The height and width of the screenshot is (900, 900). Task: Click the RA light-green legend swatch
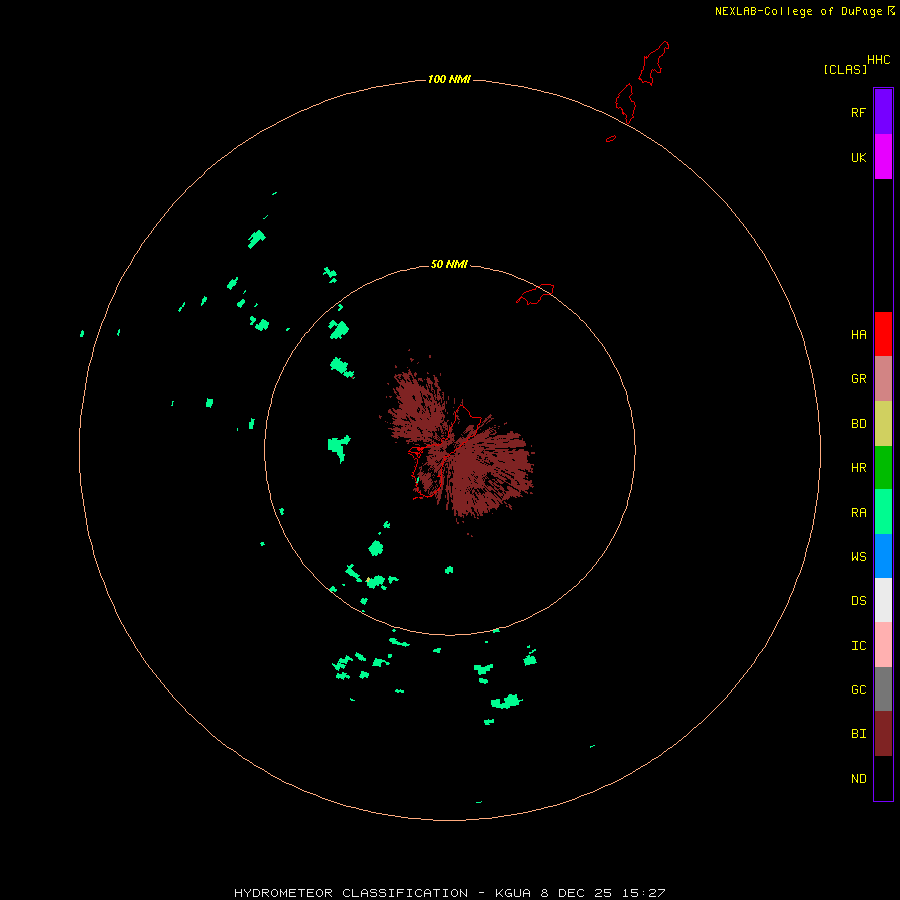(x=883, y=512)
